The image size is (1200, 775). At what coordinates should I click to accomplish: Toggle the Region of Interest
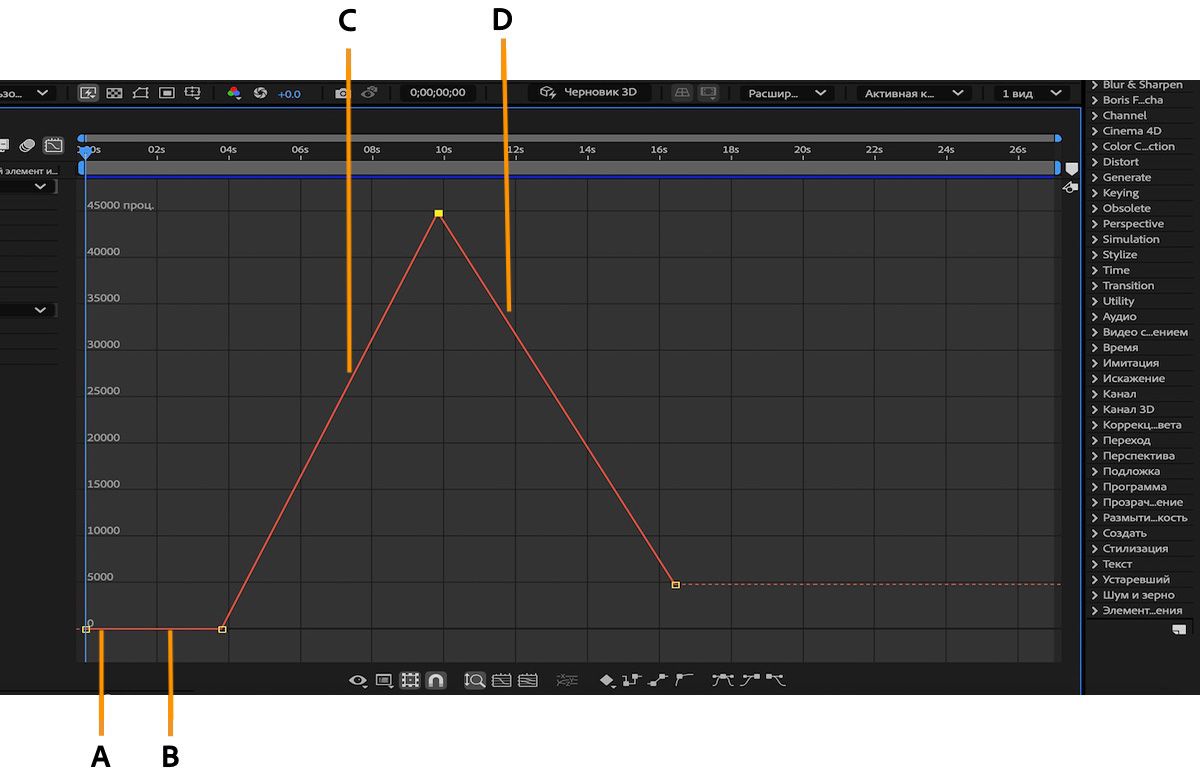tap(167, 93)
